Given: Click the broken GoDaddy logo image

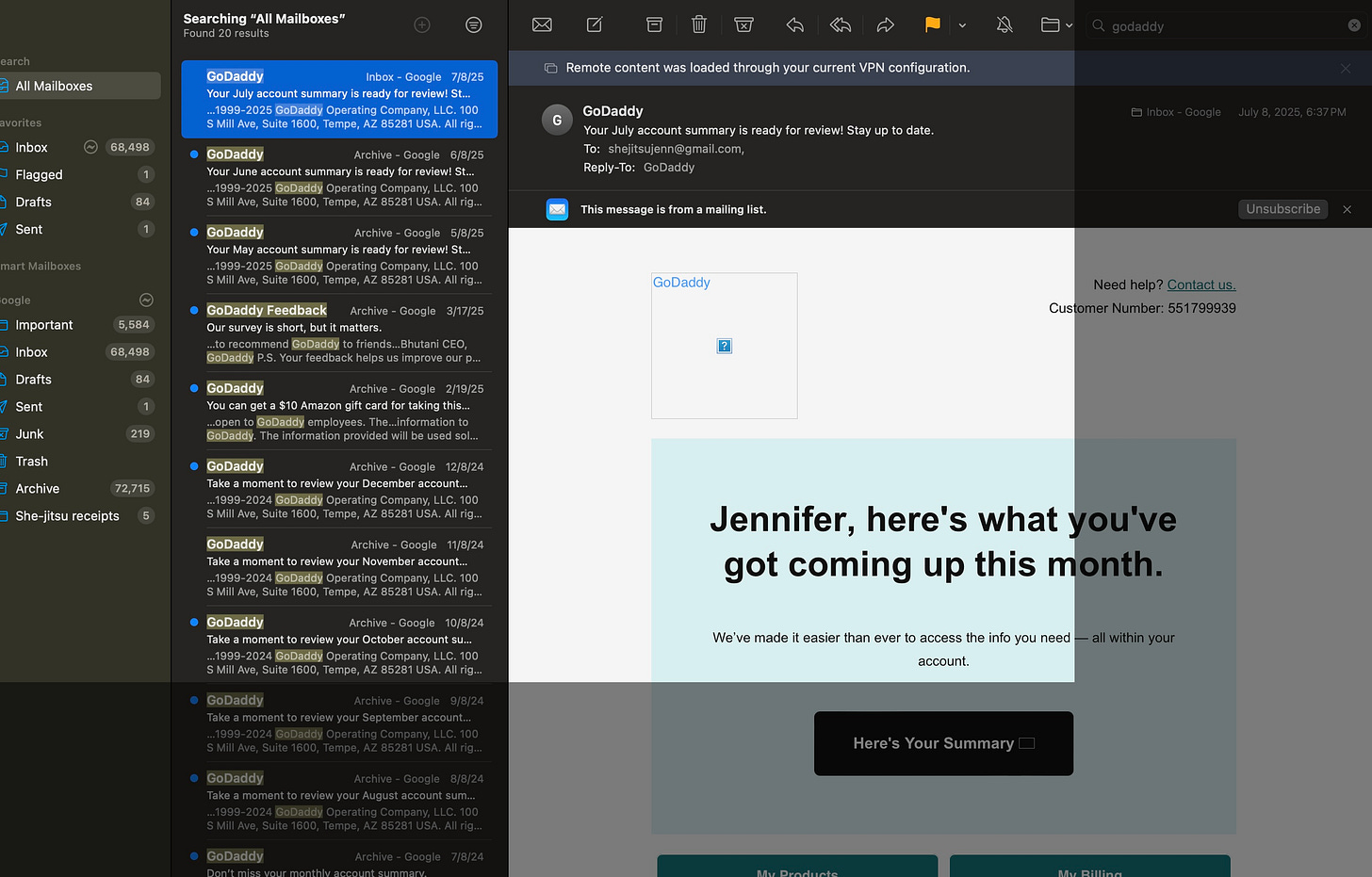Looking at the screenshot, I should [725, 346].
